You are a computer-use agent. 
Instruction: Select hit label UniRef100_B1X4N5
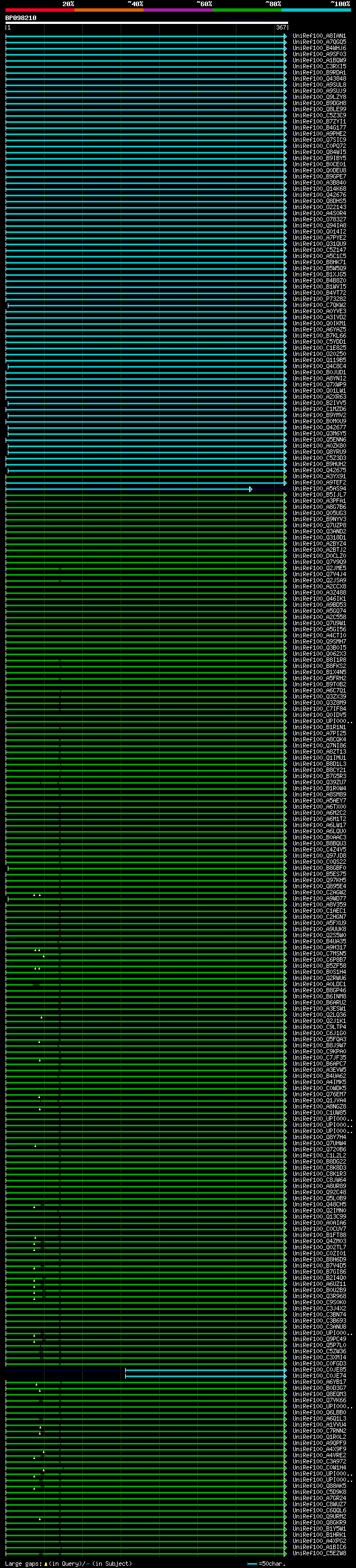(x=319, y=672)
